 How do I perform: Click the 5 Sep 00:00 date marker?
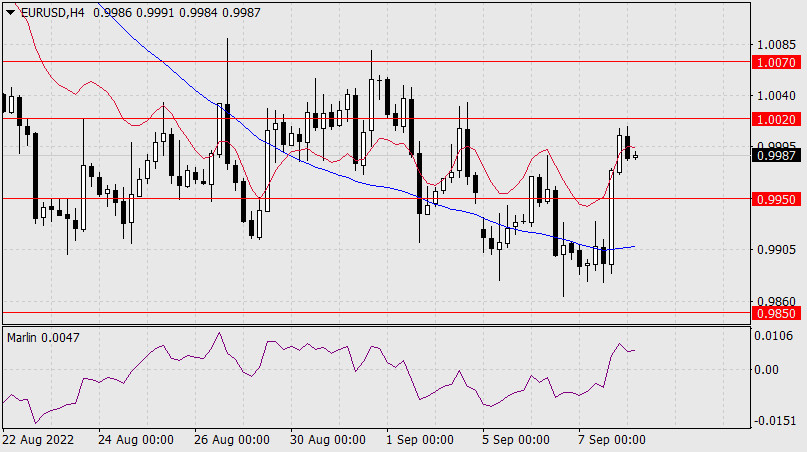[x=515, y=440]
